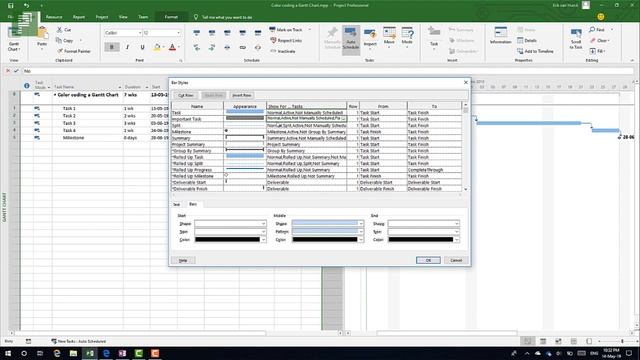Screen dimensions: 640x360
Task: Click Details in Properties group
Action: tap(527, 40)
